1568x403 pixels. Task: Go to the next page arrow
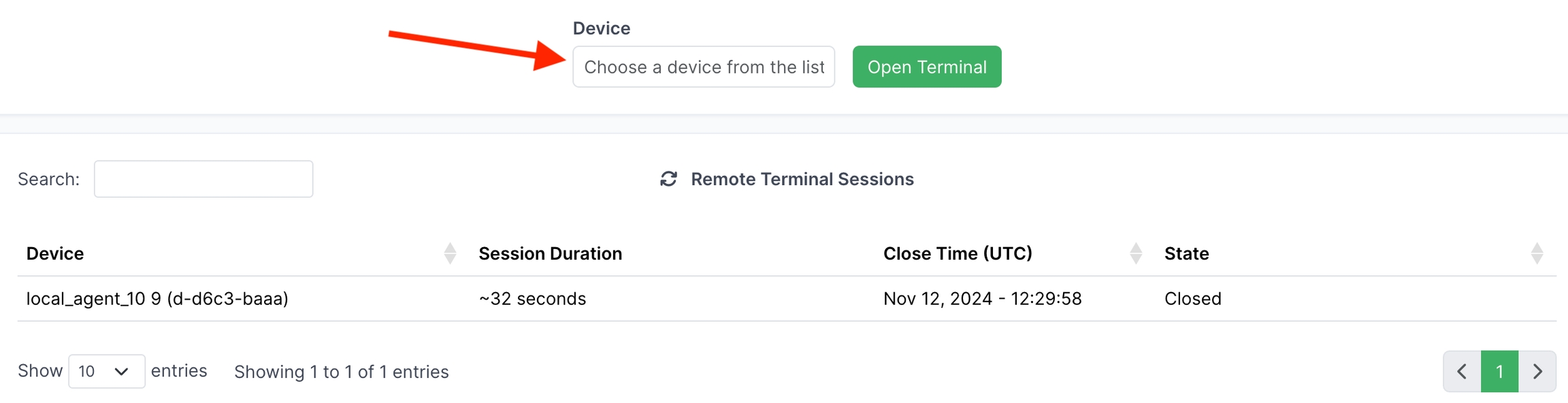(1537, 372)
